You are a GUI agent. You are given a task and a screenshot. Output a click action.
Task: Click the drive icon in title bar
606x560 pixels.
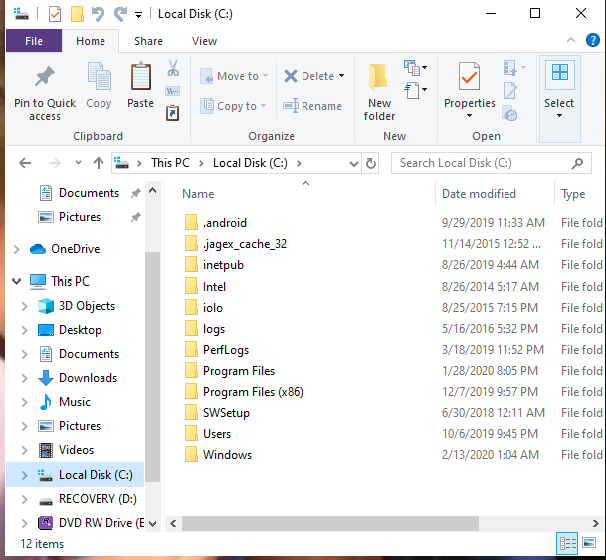click(x=21, y=14)
